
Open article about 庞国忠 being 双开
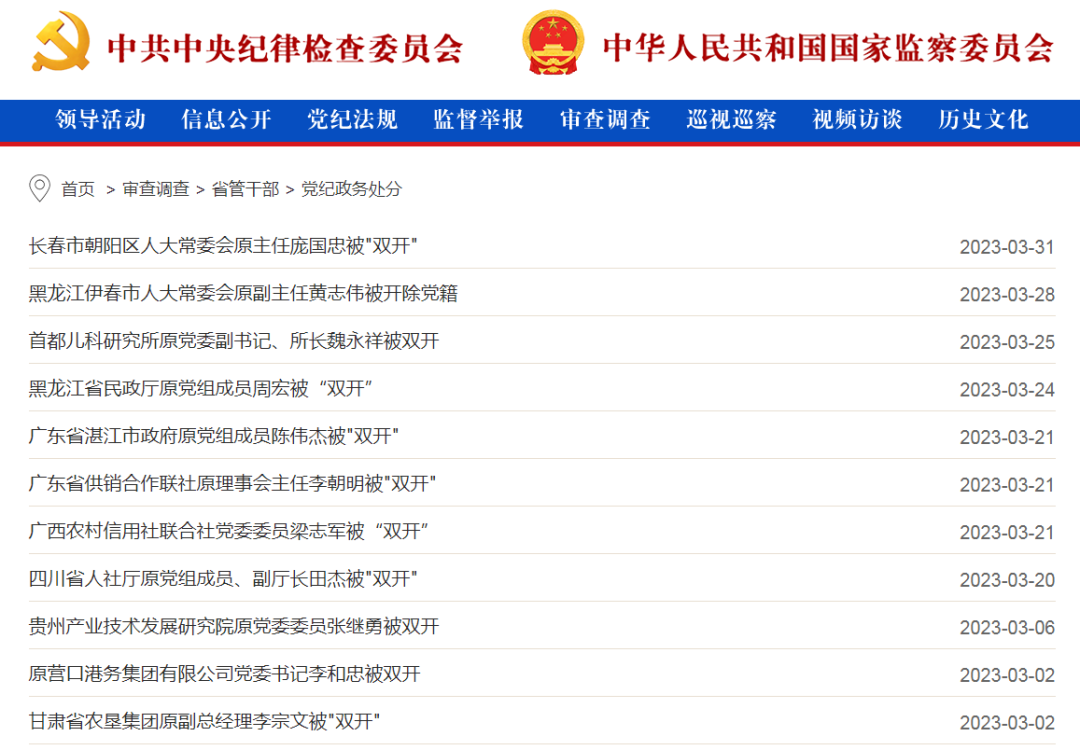coord(223,245)
